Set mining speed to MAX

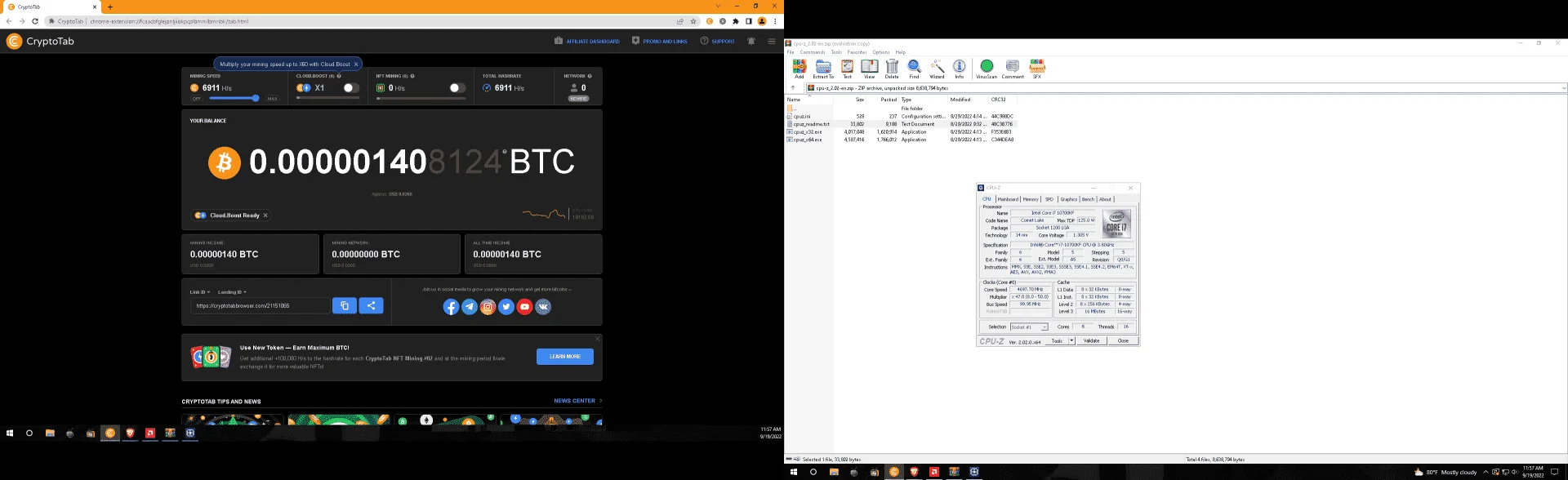click(272, 99)
